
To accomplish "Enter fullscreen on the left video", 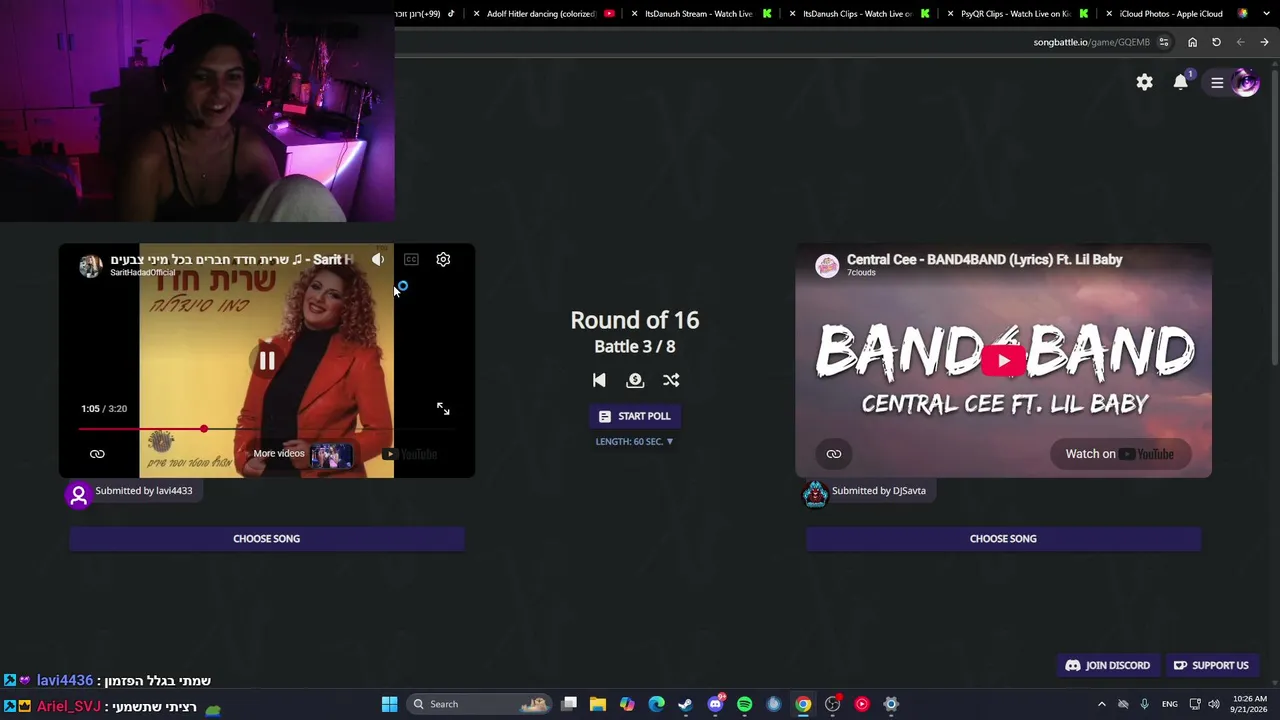I will point(443,409).
